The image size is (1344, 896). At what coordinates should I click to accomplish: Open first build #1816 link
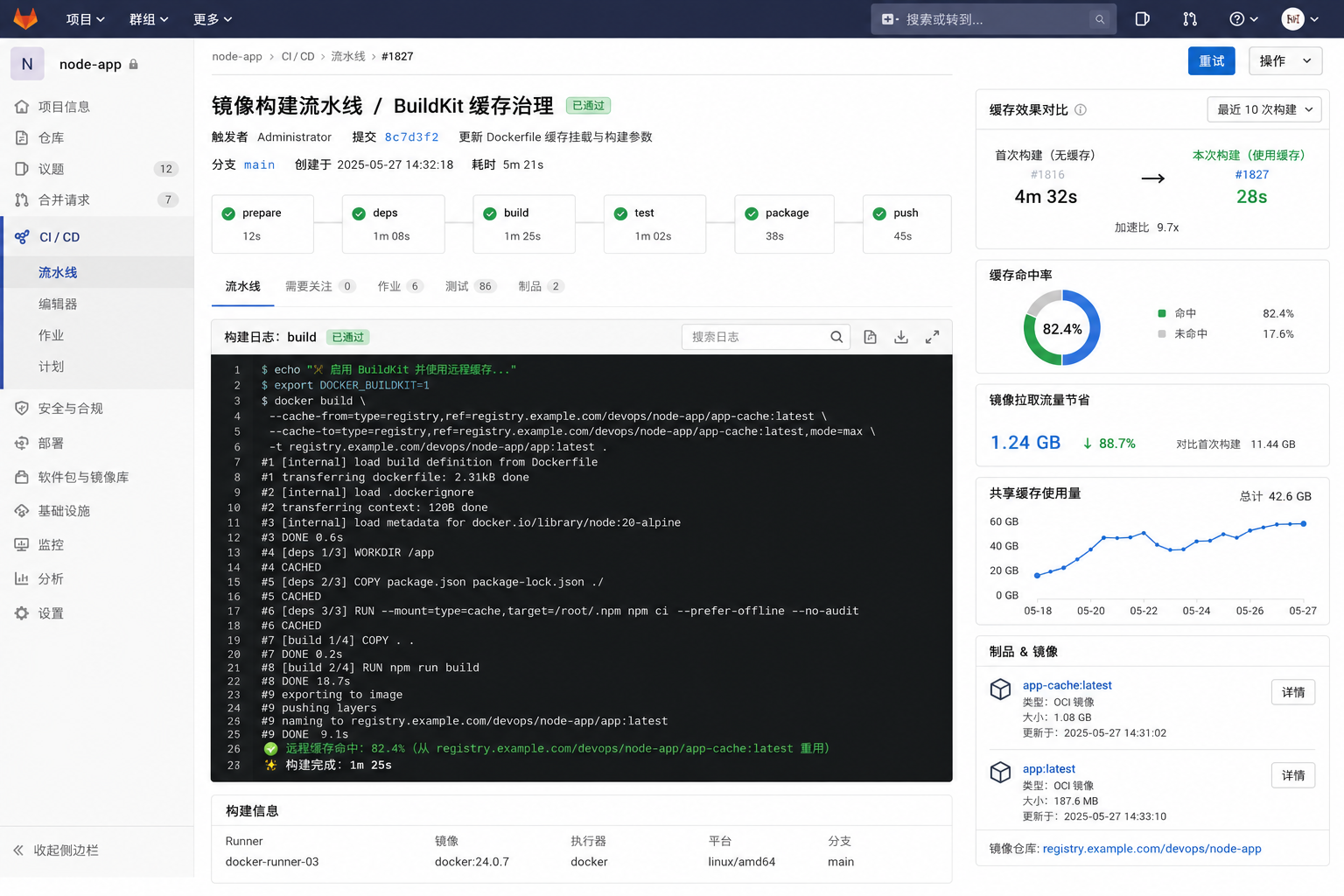[x=1047, y=175]
